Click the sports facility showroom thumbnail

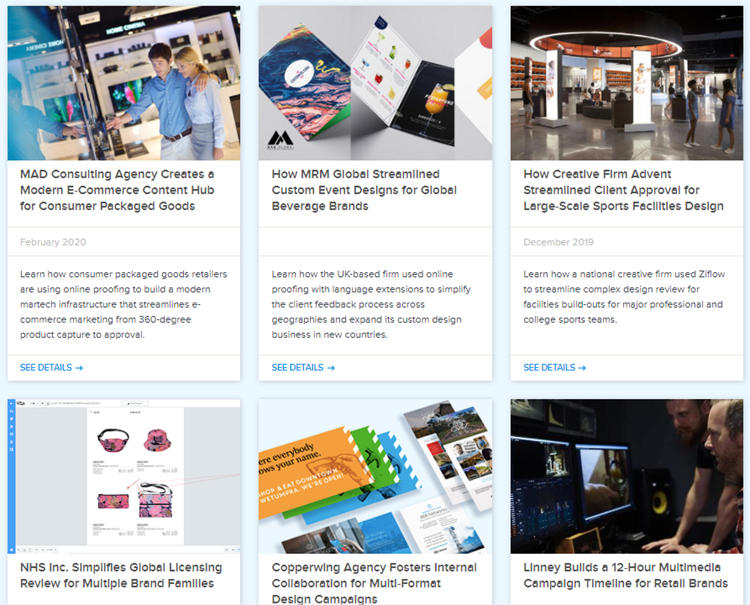point(627,83)
